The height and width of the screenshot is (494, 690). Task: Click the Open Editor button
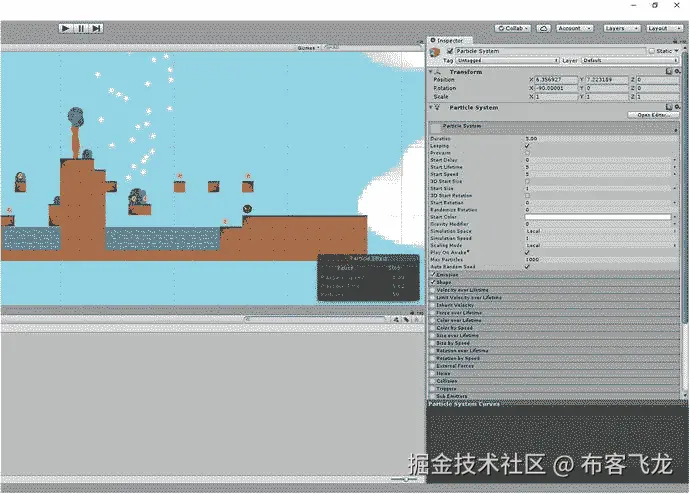[653, 115]
